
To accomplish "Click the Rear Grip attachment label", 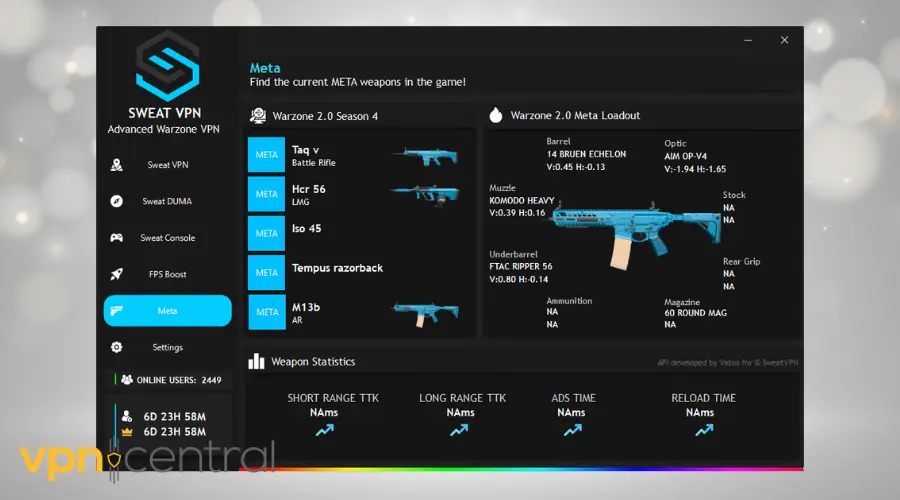I will (x=741, y=261).
